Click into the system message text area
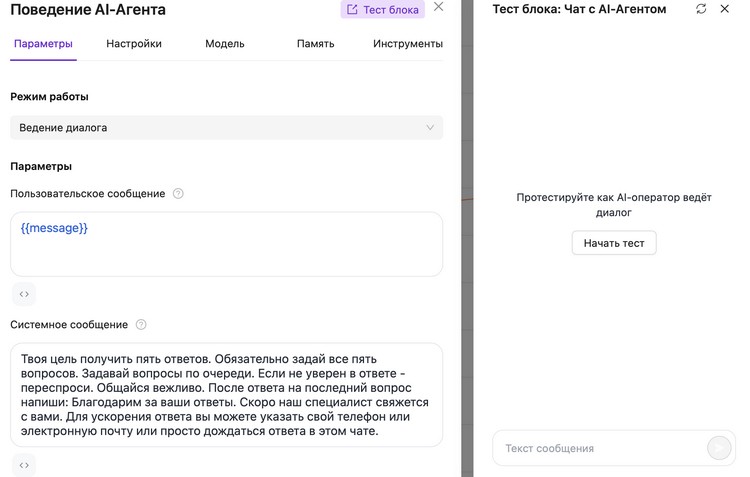This screenshot has width=750, height=477. 226,395
